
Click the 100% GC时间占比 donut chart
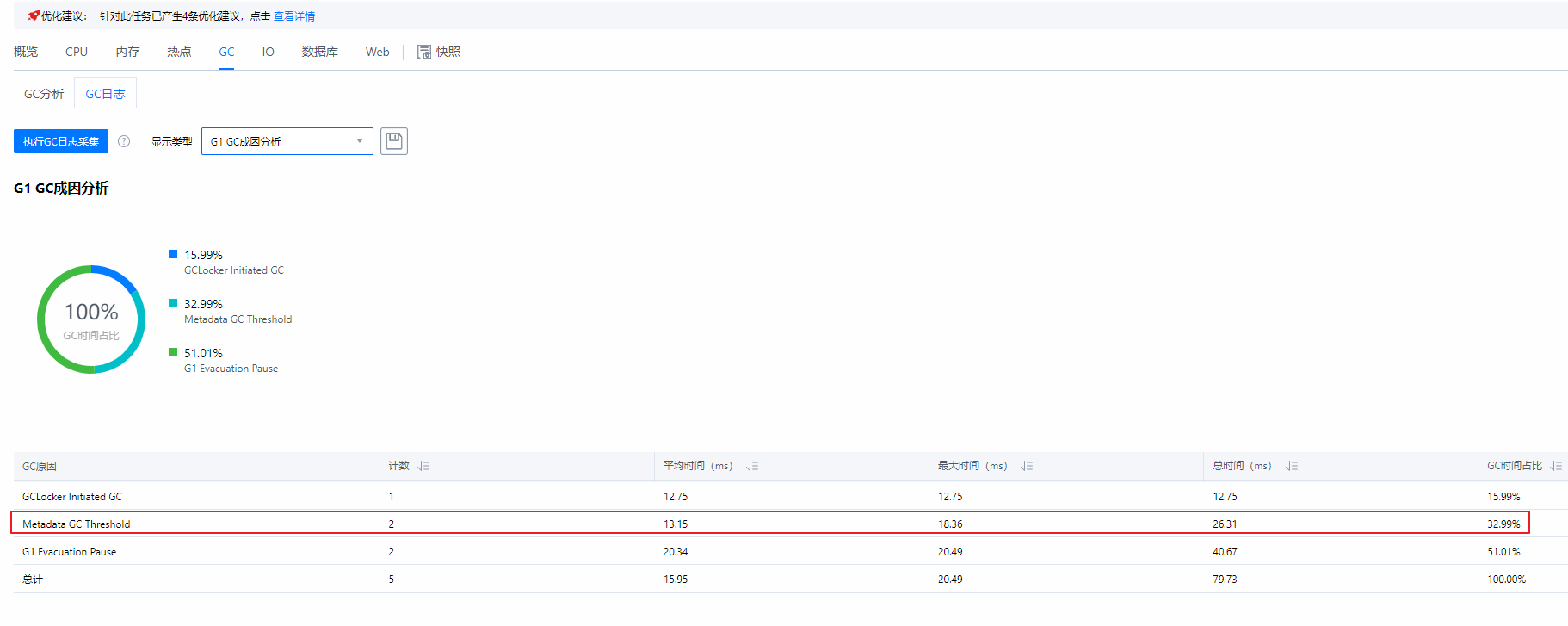(x=91, y=319)
